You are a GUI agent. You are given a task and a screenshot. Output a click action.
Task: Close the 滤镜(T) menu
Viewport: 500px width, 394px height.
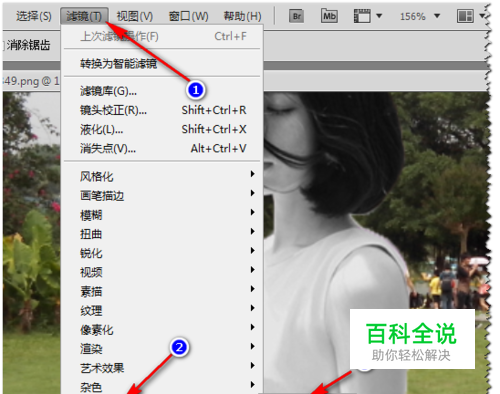tap(84, 16)
